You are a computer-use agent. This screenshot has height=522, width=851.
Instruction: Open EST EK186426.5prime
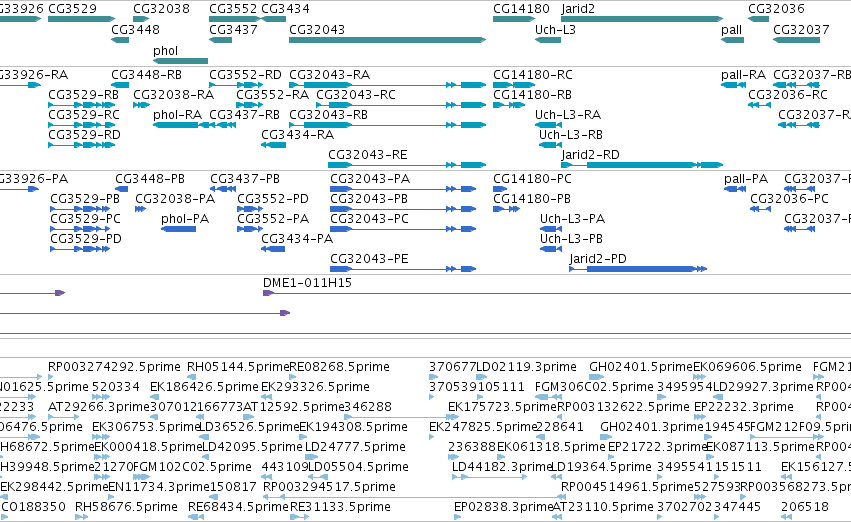[204, 387]
